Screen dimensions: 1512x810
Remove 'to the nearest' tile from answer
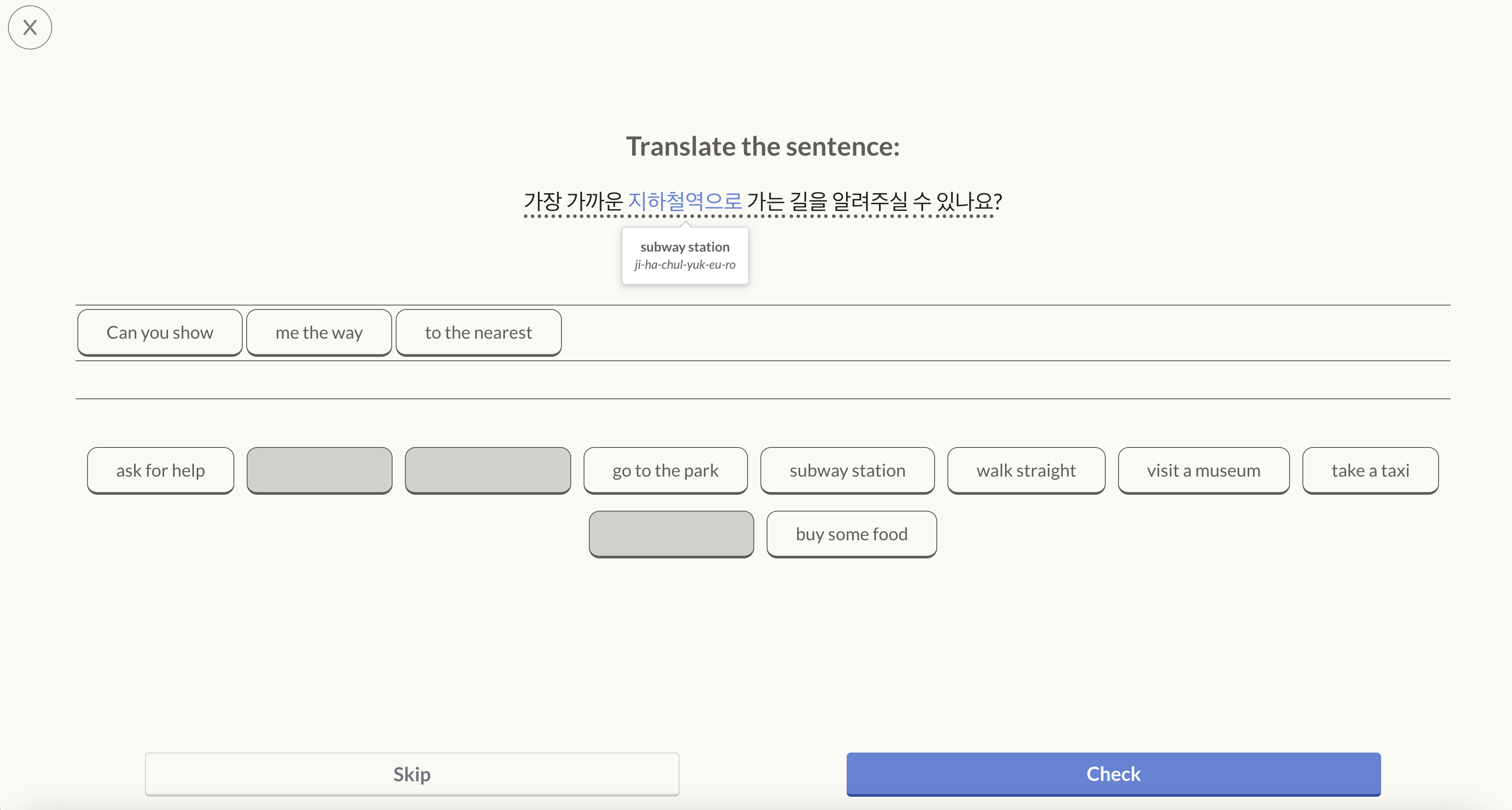[x=478, y=332]
